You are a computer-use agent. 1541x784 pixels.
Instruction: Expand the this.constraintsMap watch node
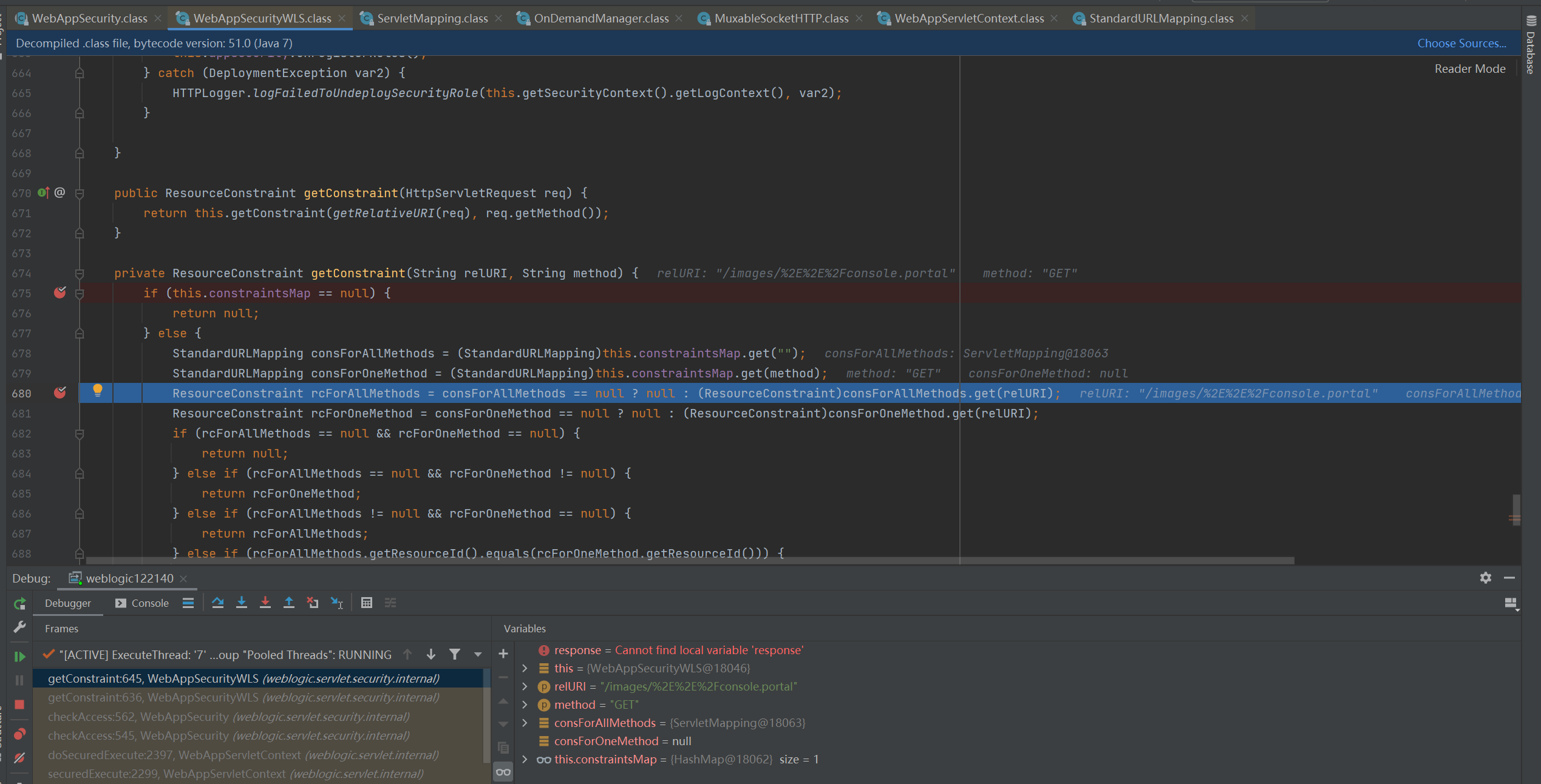coord(525,759)
